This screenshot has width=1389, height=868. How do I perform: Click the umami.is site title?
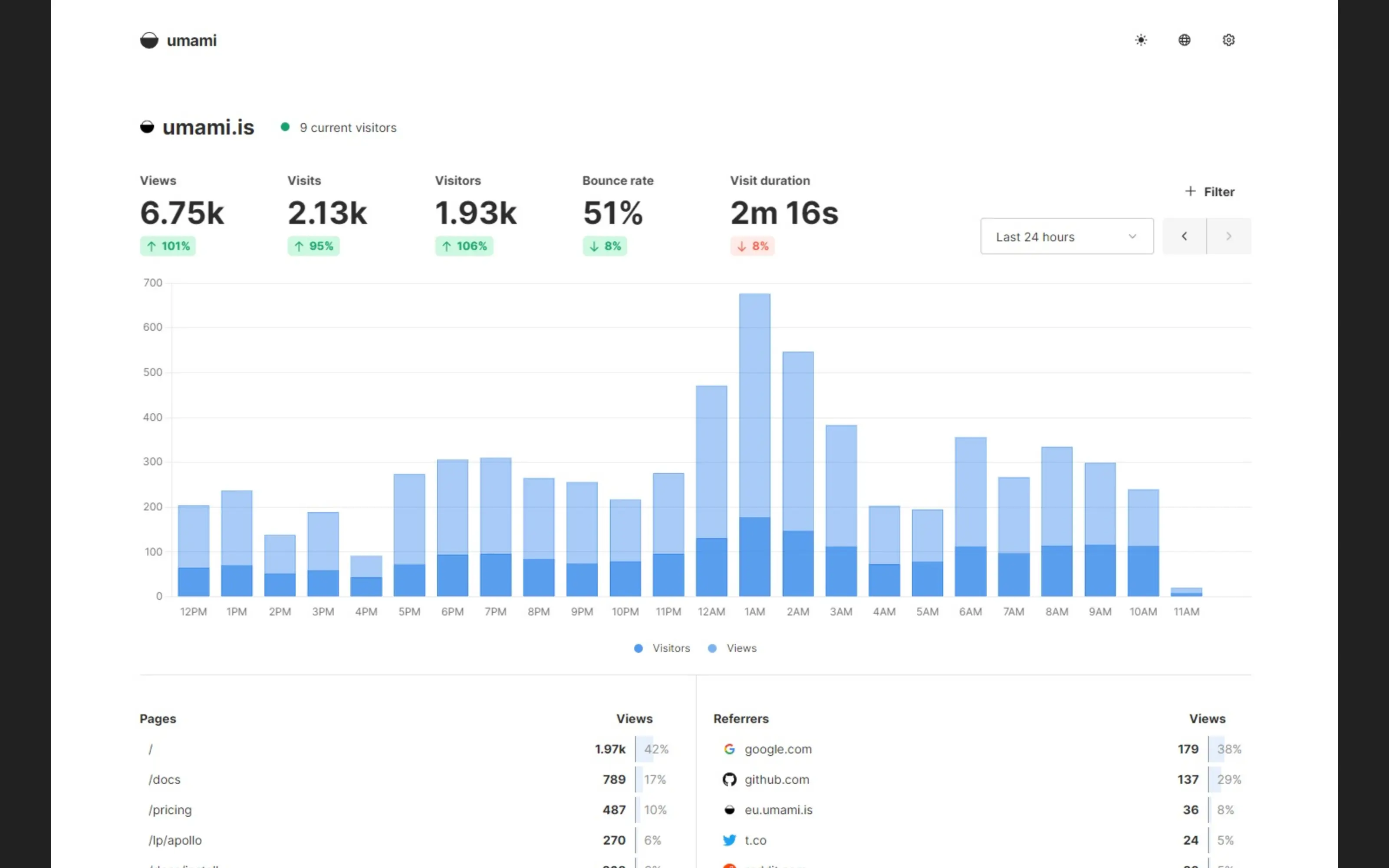(x=208, y=128)
